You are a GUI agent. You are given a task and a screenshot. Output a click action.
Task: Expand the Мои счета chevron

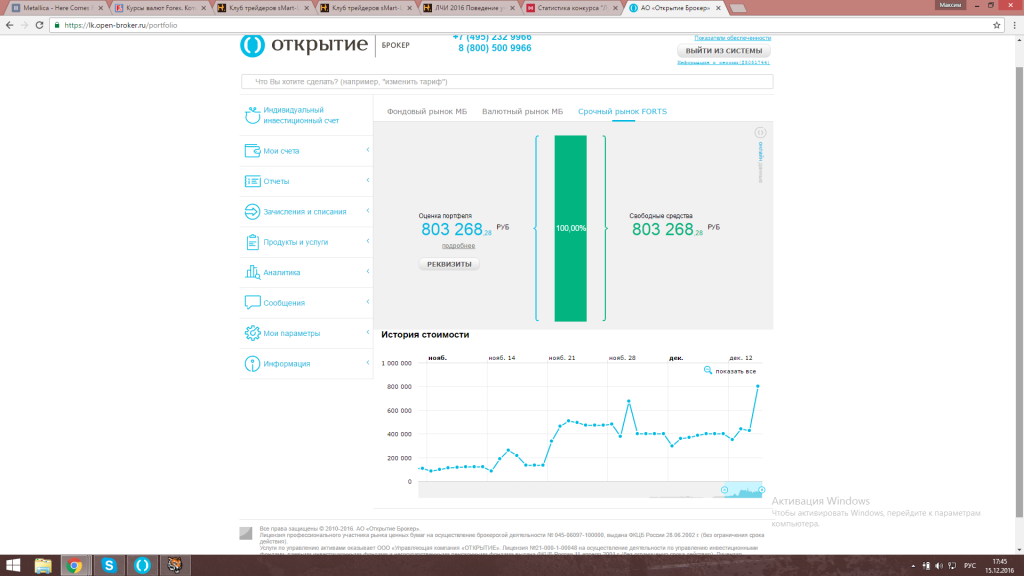(368, 151)
